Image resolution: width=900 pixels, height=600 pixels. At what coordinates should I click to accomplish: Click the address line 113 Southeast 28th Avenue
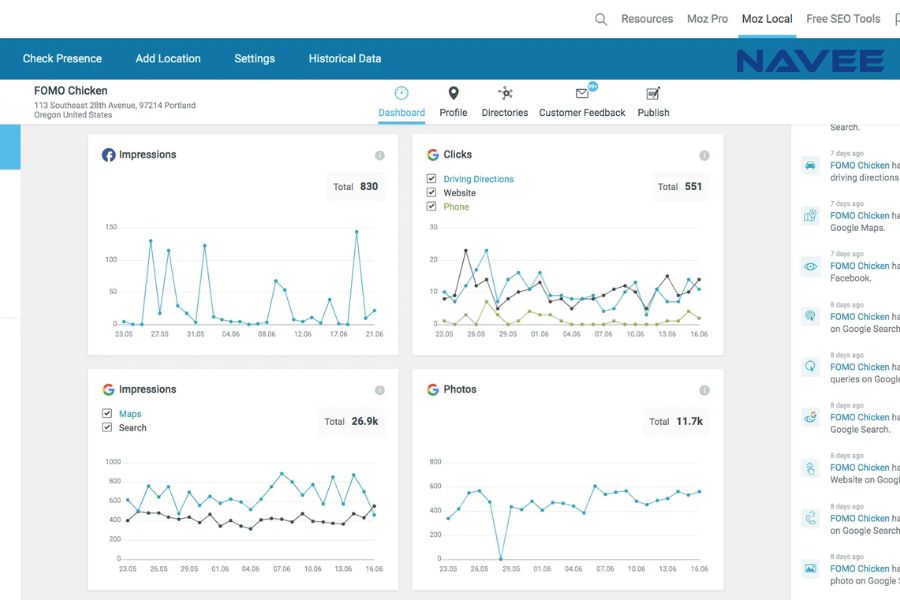(115, 105)
